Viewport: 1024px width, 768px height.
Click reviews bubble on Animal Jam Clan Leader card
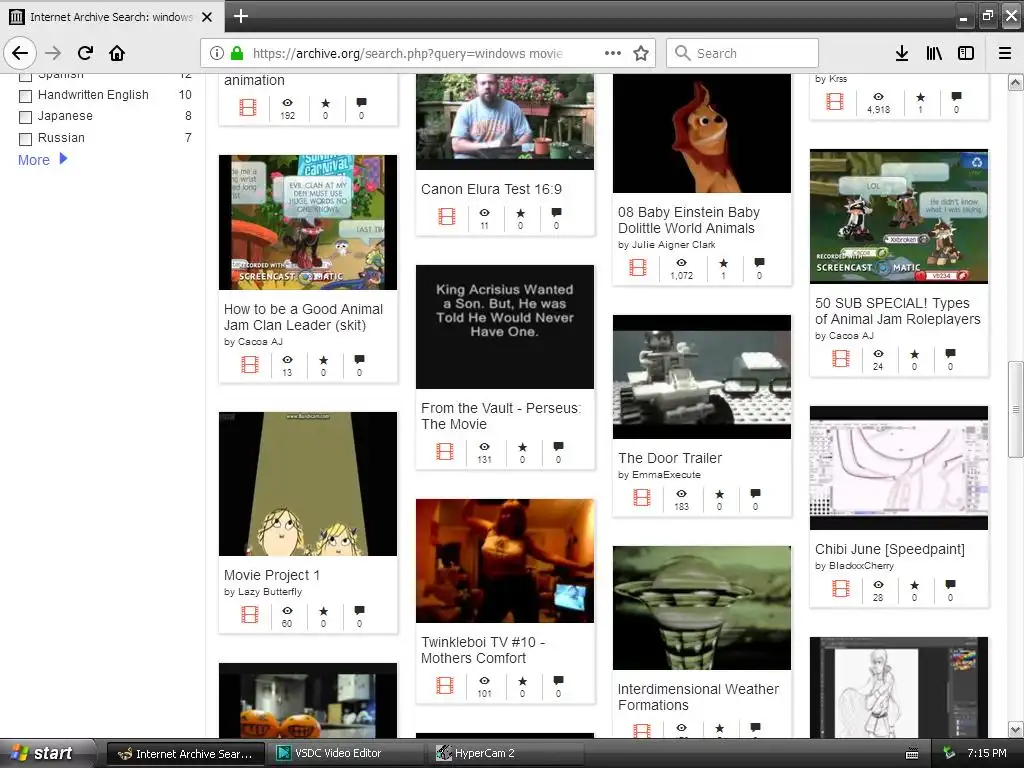(x=359, y=360)
